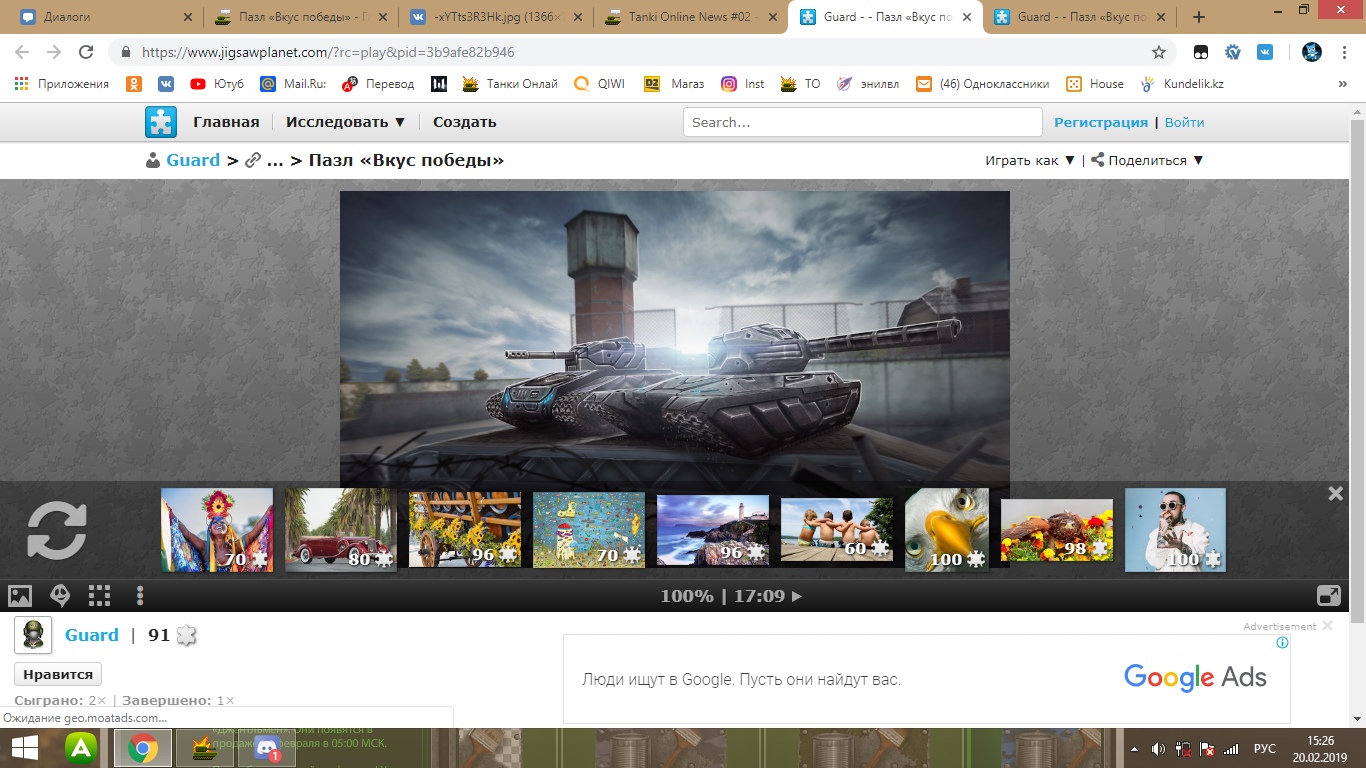This screenshot has height=768, width=1366.
Task: Open the House bookmark
Action: pos(1094,84)
